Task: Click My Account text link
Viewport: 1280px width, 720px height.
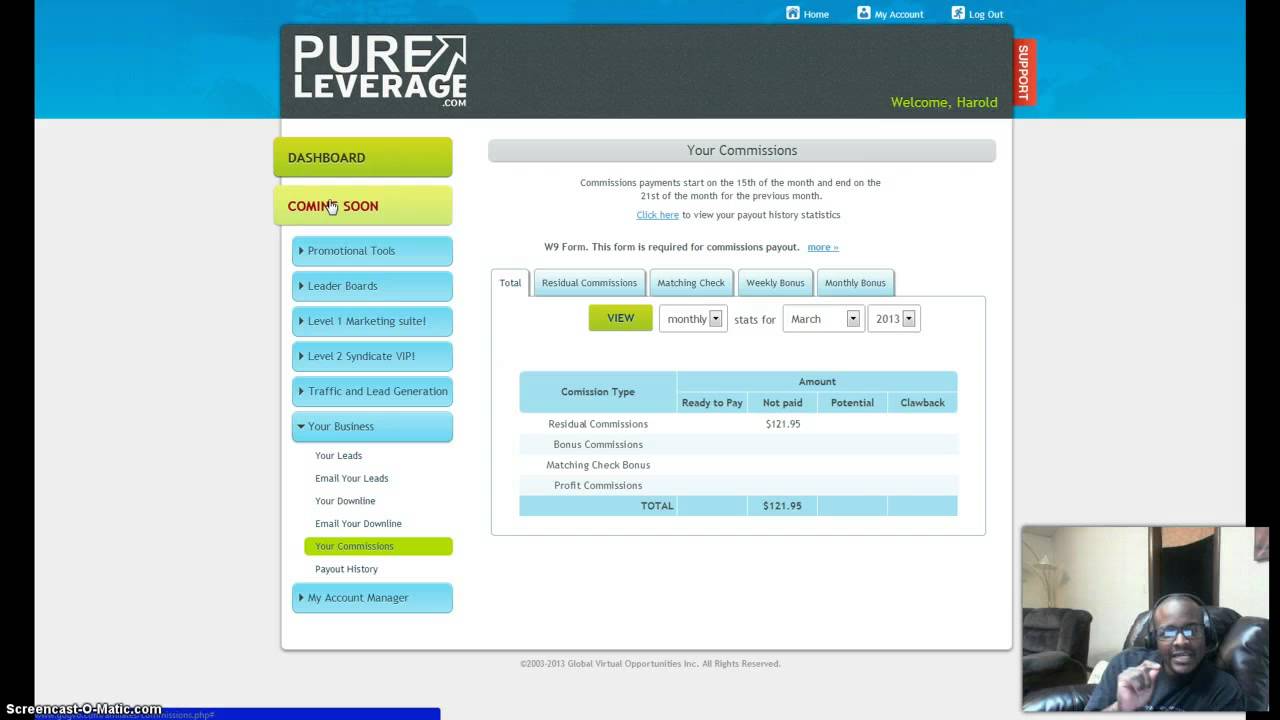Action: tap(899, 15)
